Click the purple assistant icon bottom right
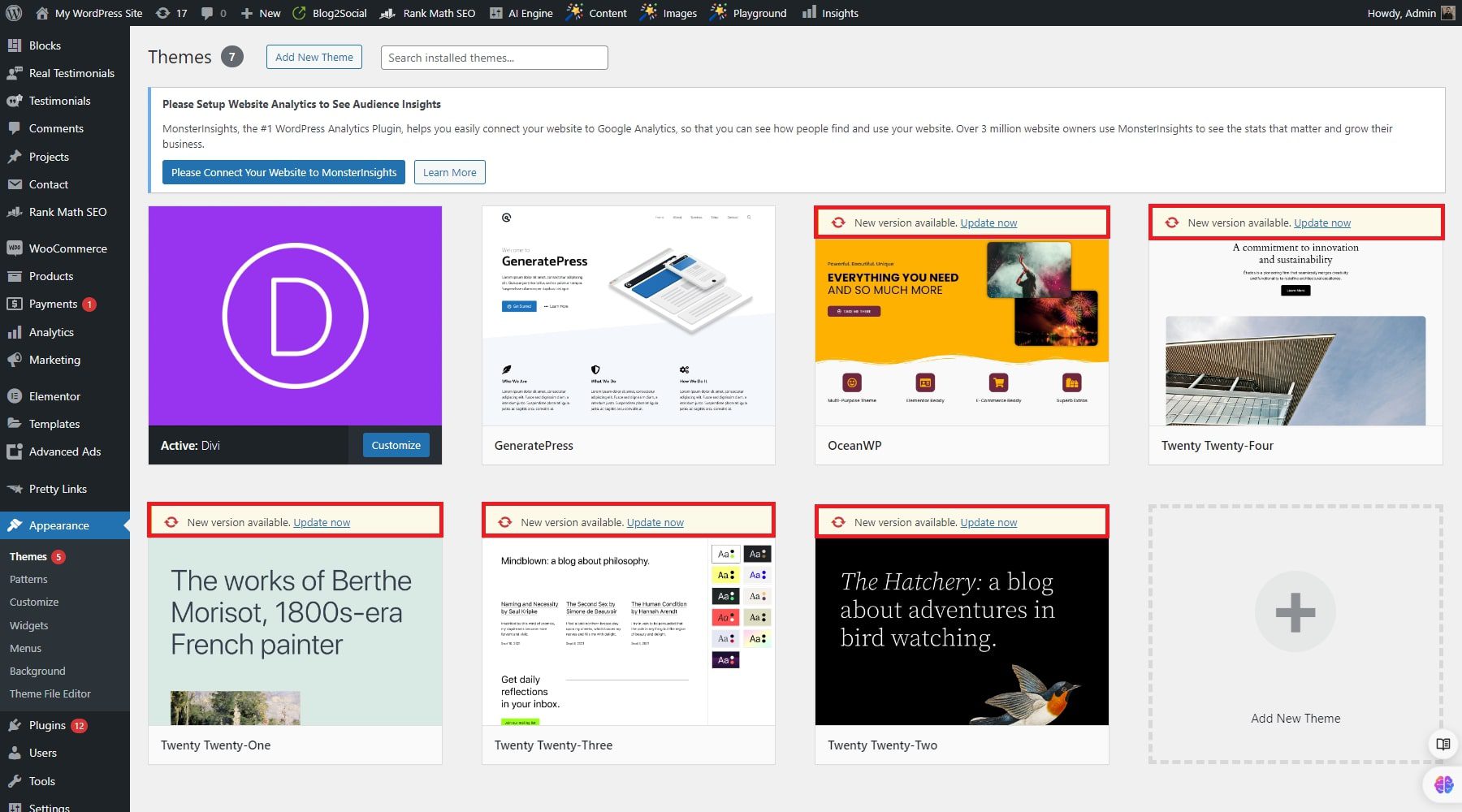The image size is (1462, 812). click(1442, 784)
